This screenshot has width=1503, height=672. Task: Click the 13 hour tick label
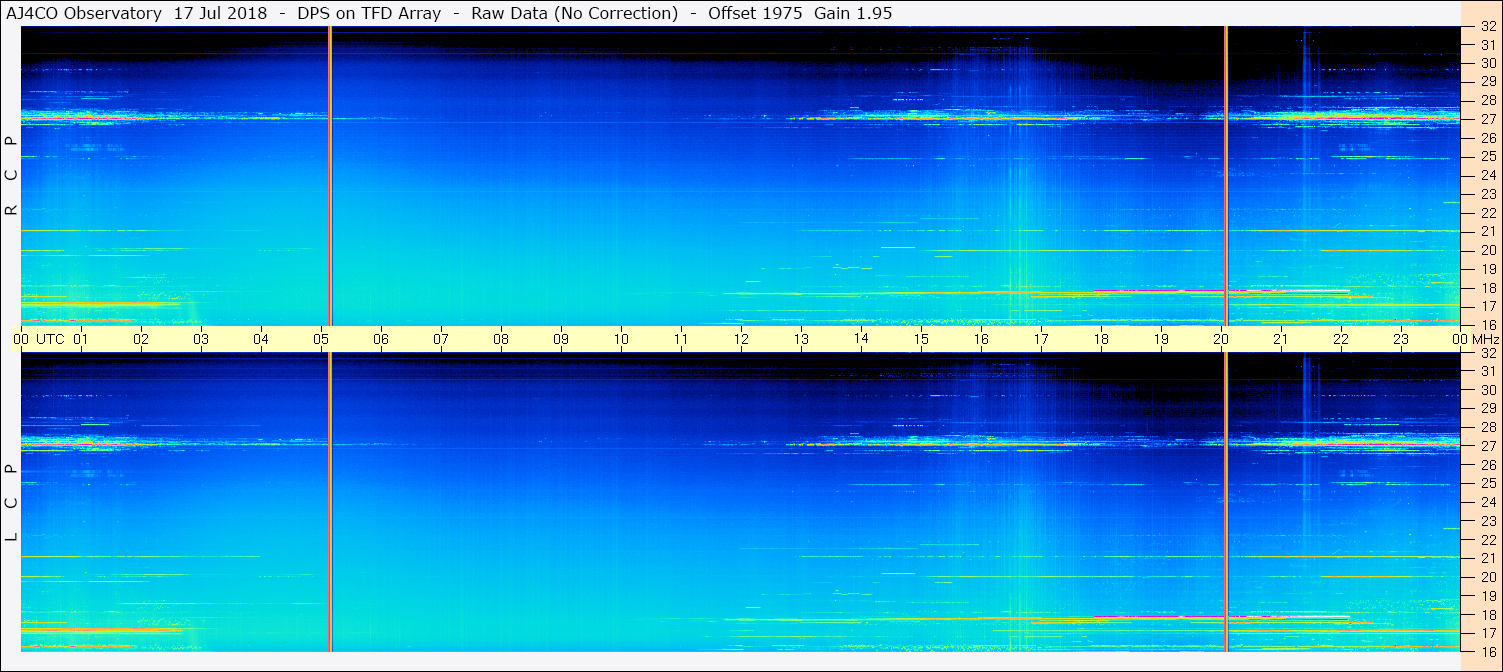tap(801, 339)
